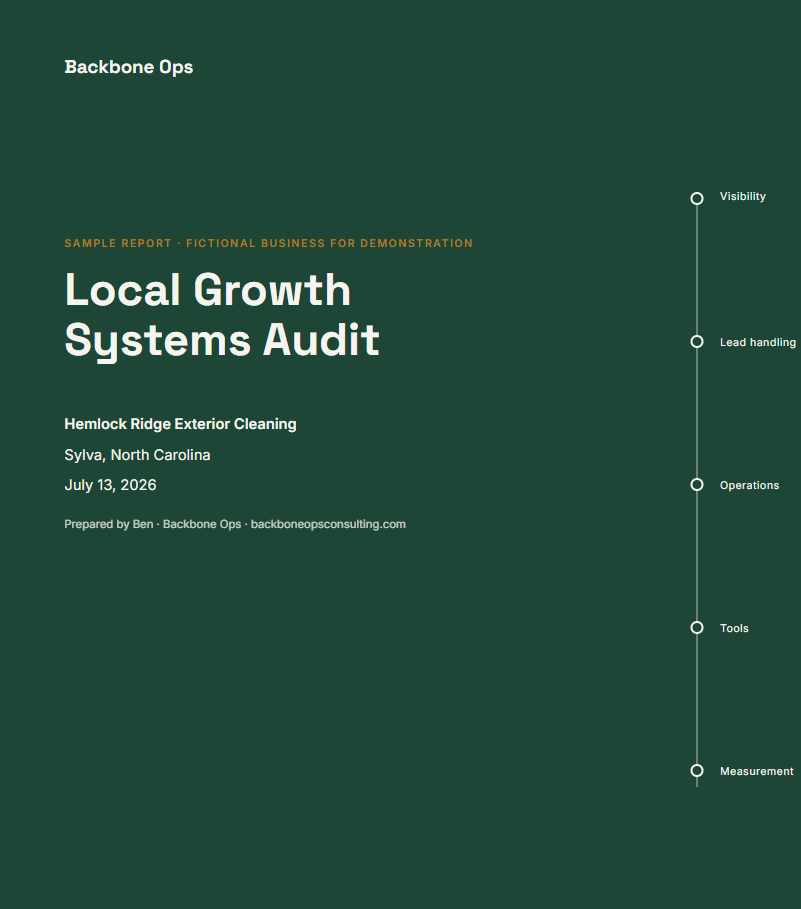Click Hemlock Ridge Exterior Cleaning business name
Image resolution: width=801 pixels, height=909 pixels.
point(180,424)
